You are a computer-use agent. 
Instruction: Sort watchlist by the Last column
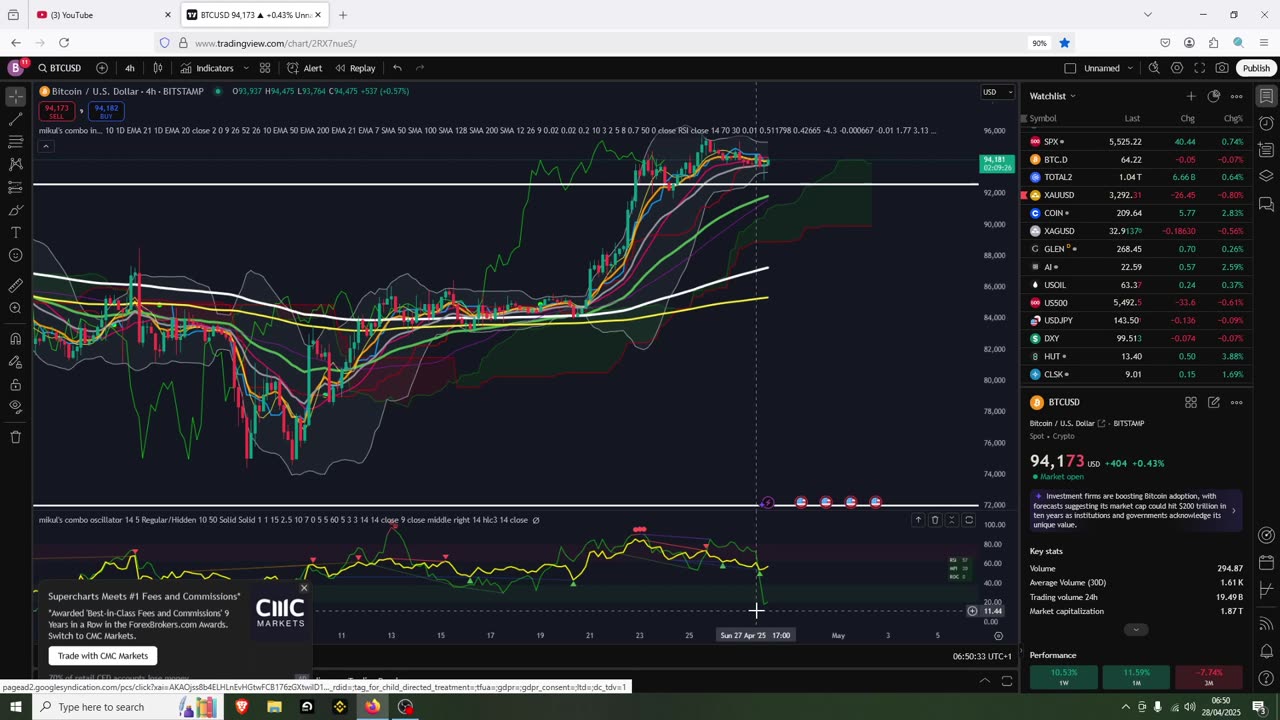tap(1132, 118)
